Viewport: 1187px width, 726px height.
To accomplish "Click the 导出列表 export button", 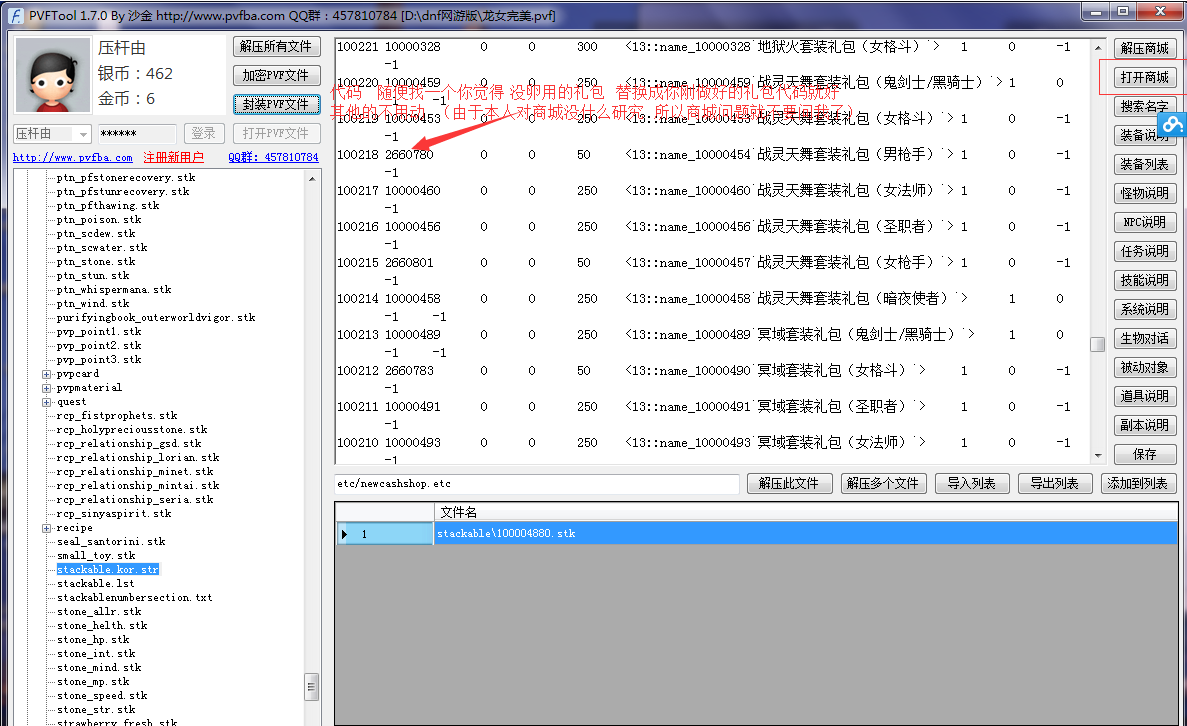I will point(1054,483).
